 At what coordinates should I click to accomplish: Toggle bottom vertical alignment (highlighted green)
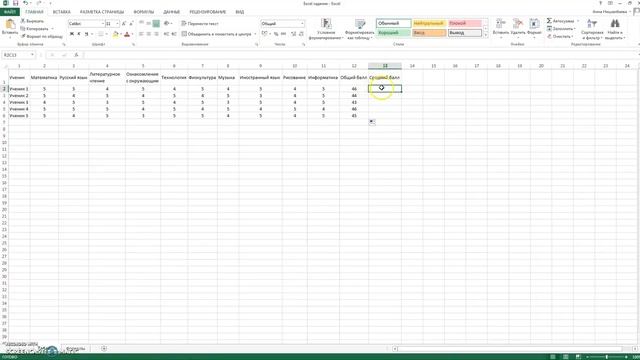156,24
